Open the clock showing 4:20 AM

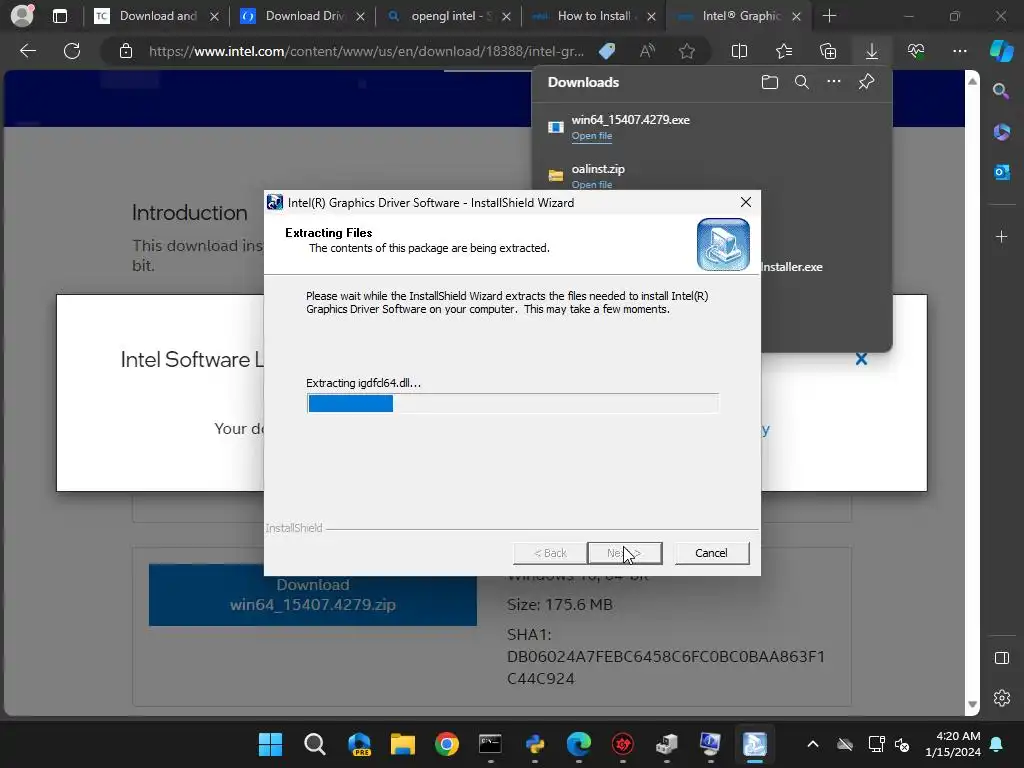pos(953,744)
